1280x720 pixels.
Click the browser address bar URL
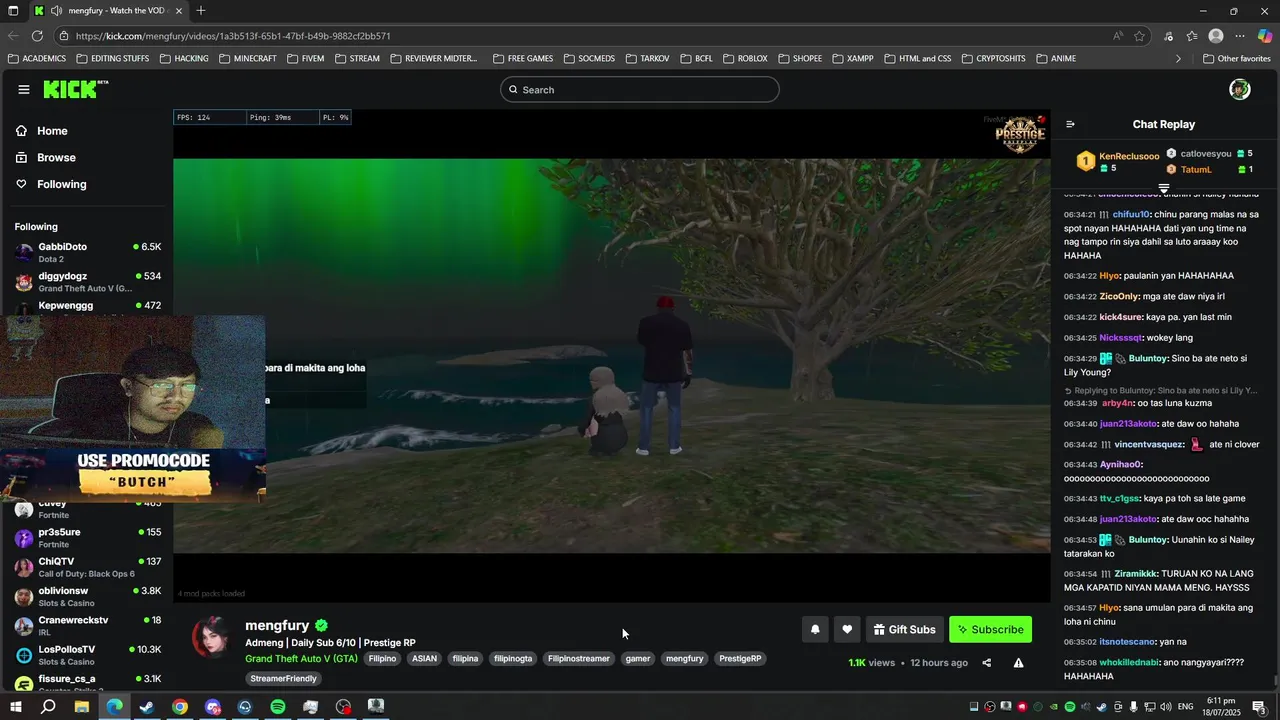[x=233, y=36]
